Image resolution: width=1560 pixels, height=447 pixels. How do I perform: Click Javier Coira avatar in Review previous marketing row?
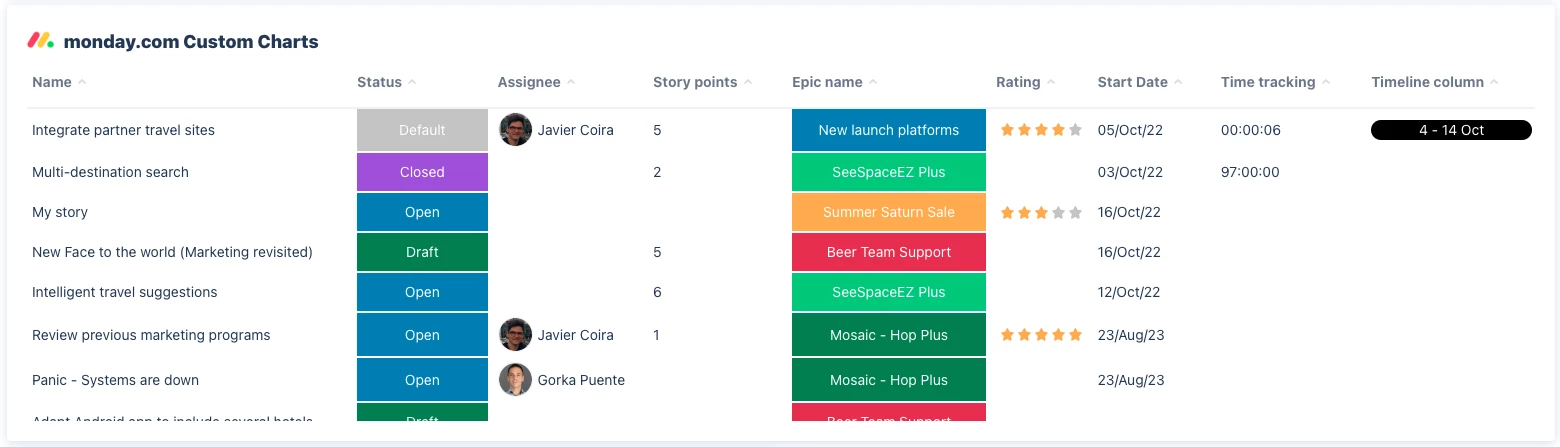point(515,335)
